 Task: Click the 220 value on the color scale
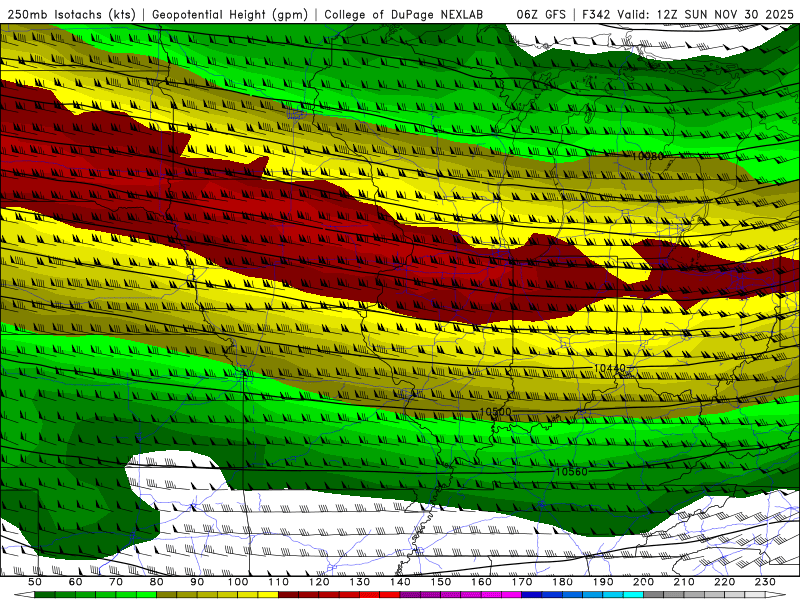[725, 582]
